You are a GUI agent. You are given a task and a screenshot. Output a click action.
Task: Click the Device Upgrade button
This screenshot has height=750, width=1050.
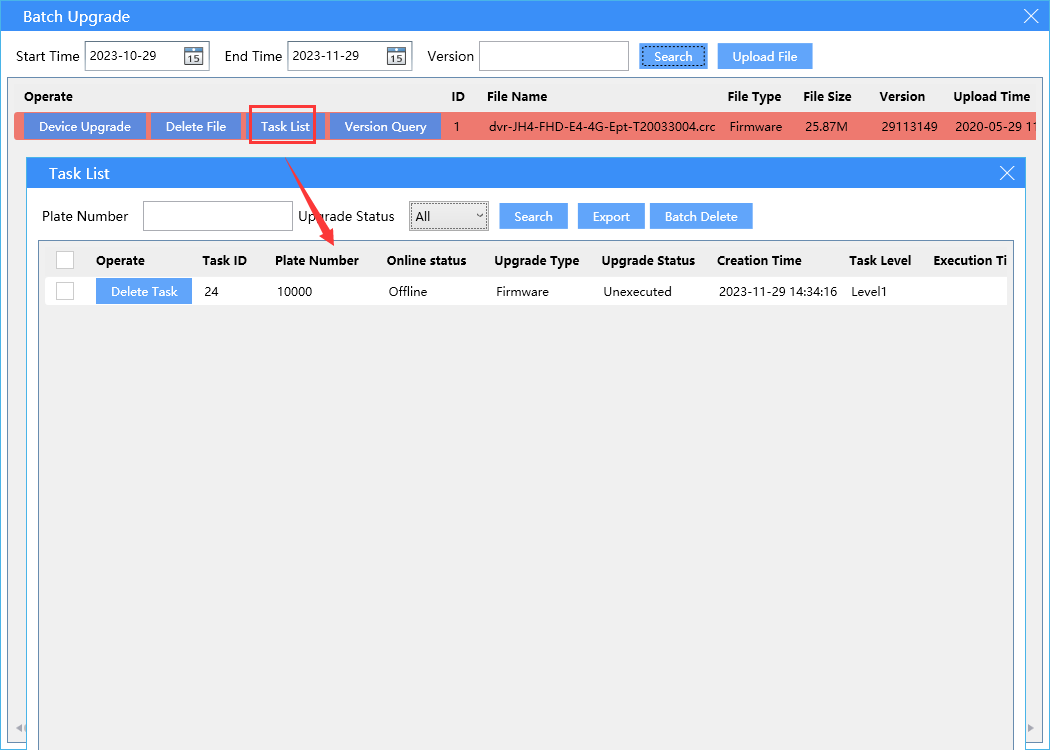[x=85, y=127]
